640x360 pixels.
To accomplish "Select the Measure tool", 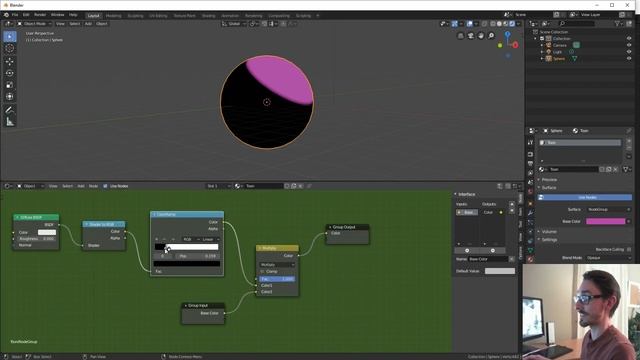I will [x=10, y=122].
